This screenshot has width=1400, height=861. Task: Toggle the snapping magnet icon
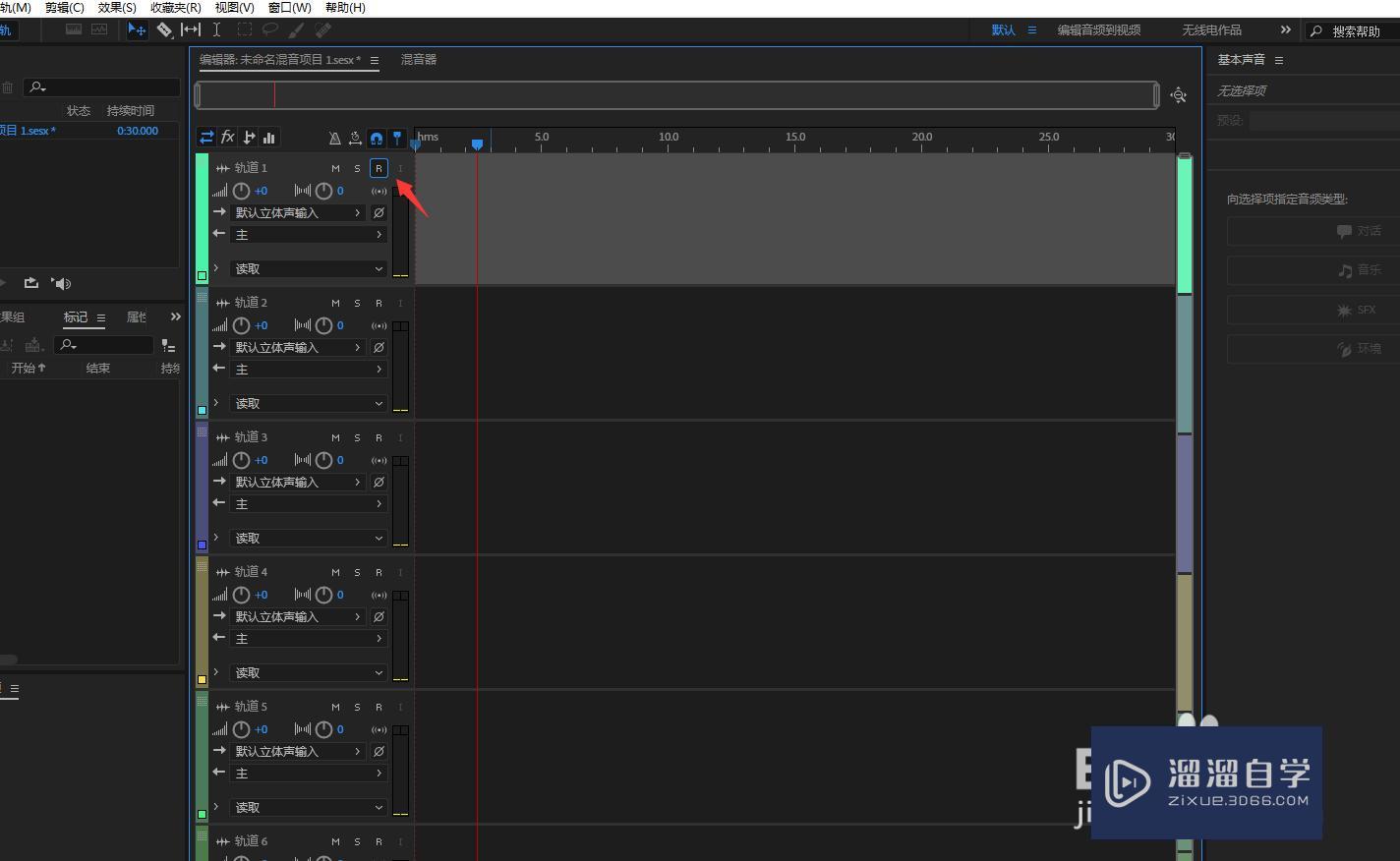[377, 139]
